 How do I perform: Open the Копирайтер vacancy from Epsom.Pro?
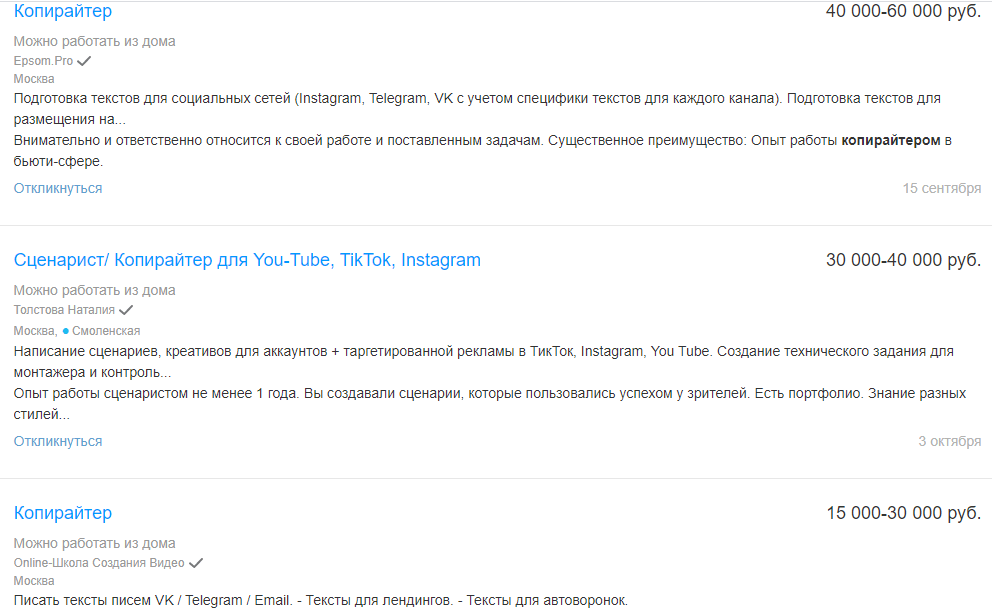click(63, 12)
